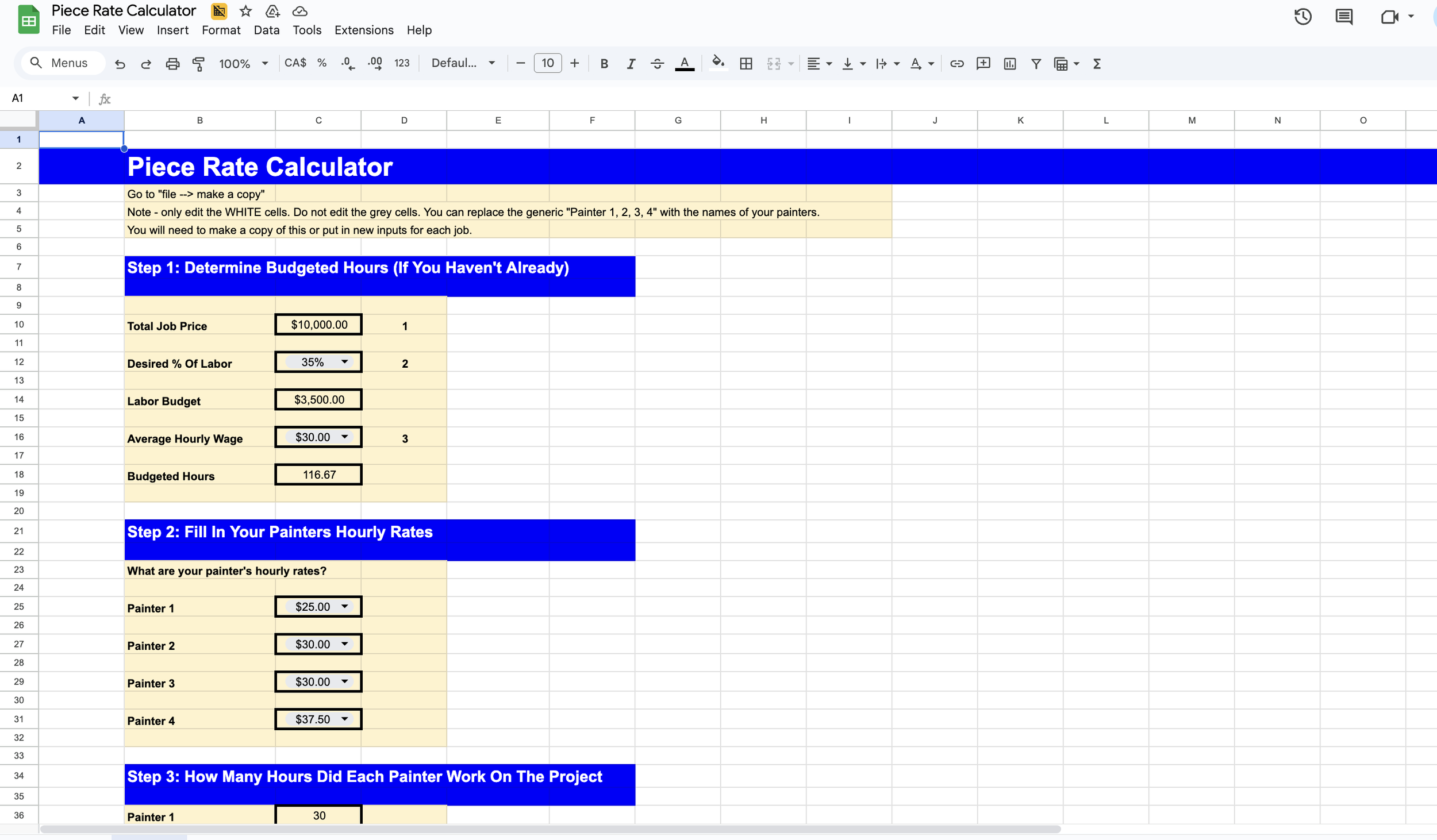The height and width of the screenshot is (840, 1437).
Task: Open the Sheets home logo
Action: click(x=29, y=20)
